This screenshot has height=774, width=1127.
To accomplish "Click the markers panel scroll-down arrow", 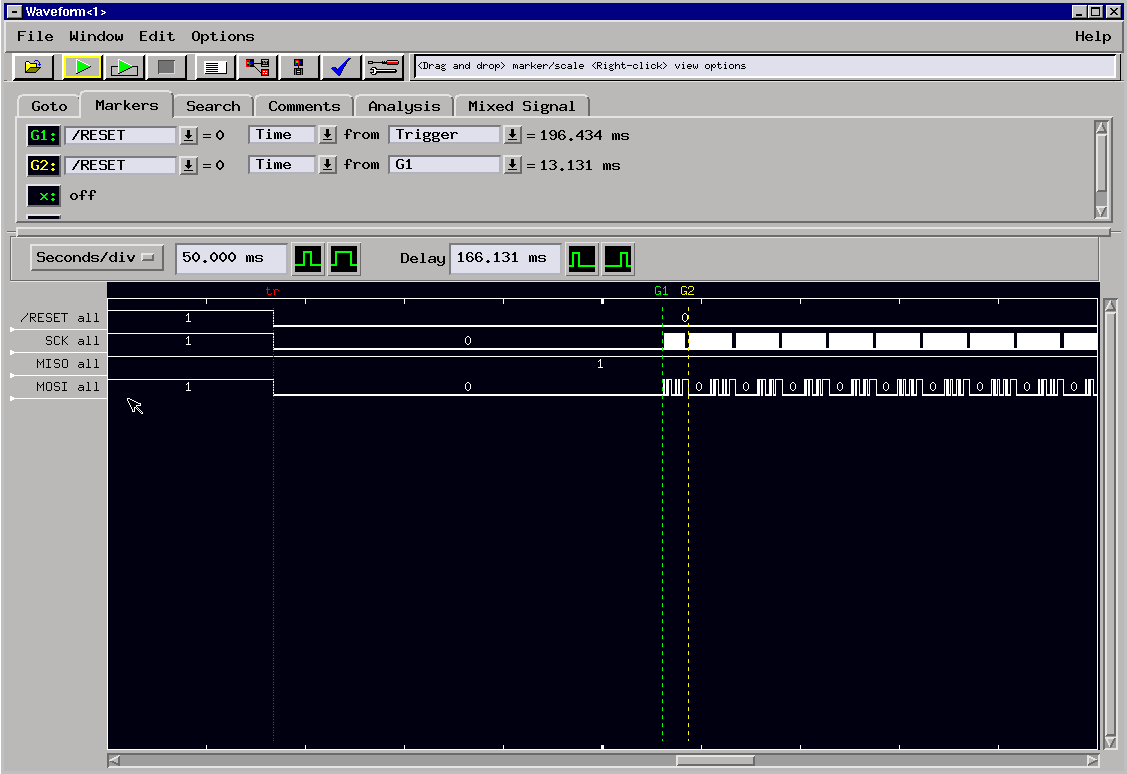I will [1101, 211].
